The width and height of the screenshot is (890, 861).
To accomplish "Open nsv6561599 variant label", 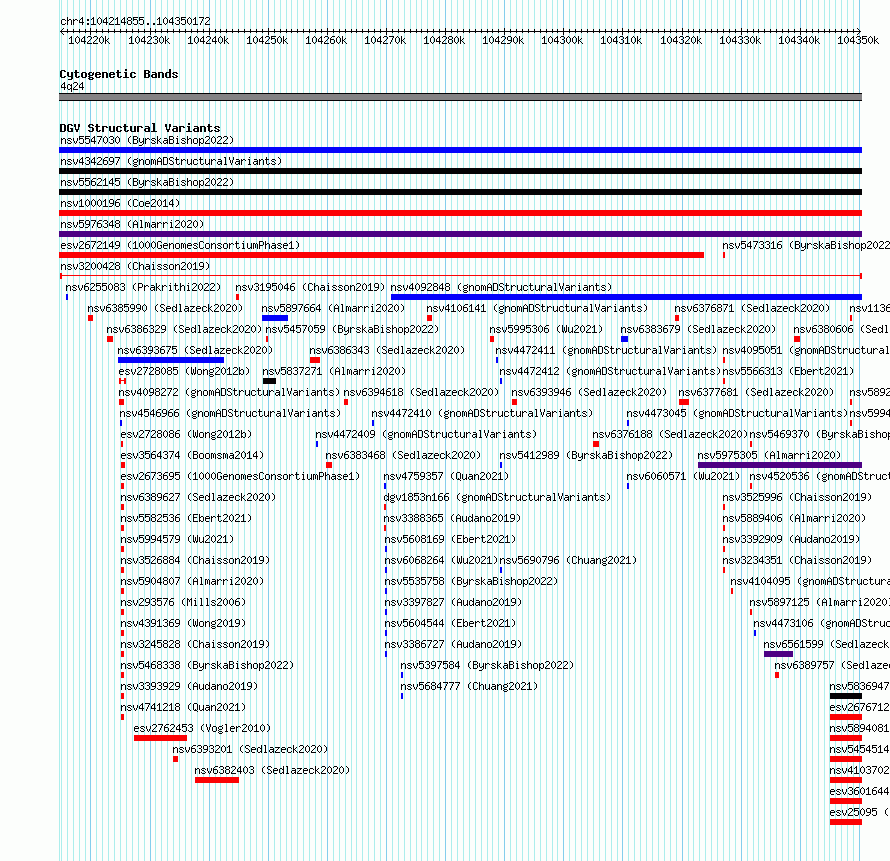I will click(x=826, y=644).
